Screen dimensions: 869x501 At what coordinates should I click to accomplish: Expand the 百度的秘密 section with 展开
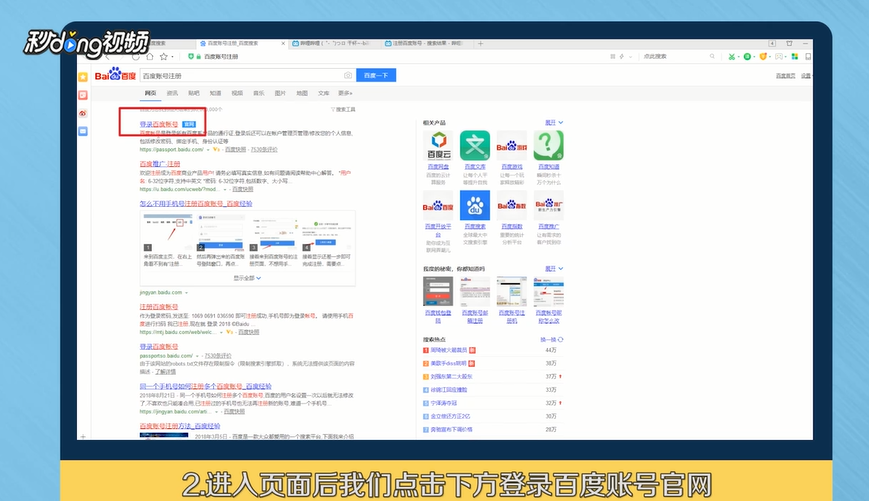point(554,269)
